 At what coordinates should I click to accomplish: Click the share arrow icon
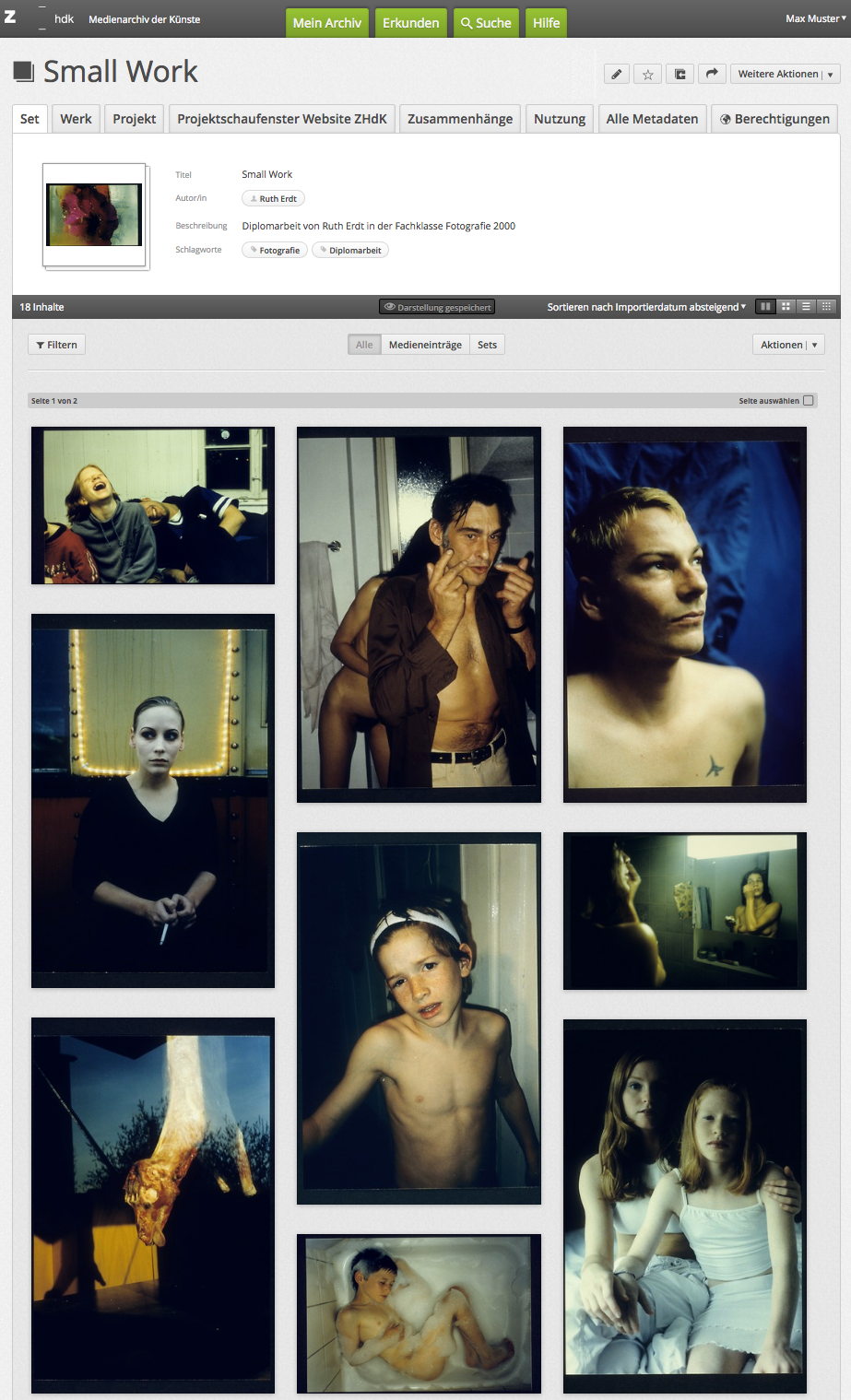tap(711, 75)
